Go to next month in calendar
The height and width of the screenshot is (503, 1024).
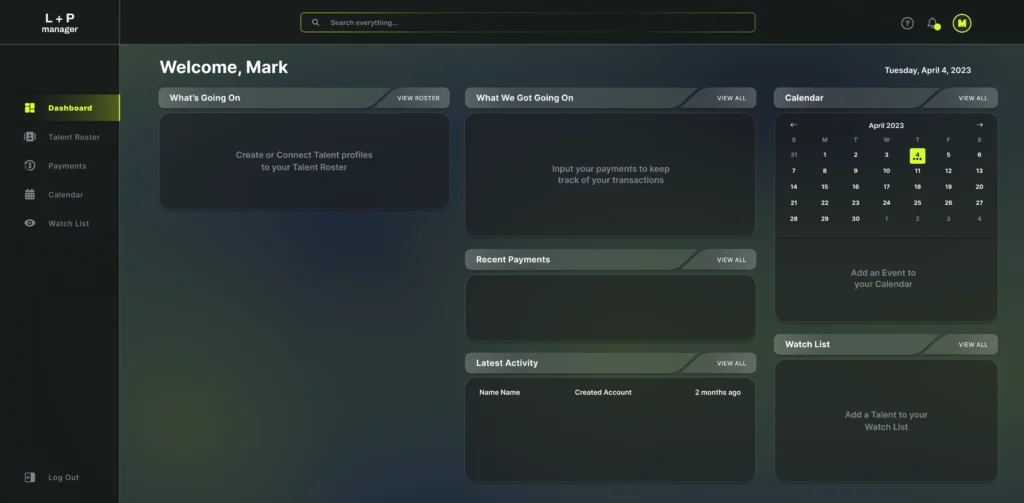(979, 125)
